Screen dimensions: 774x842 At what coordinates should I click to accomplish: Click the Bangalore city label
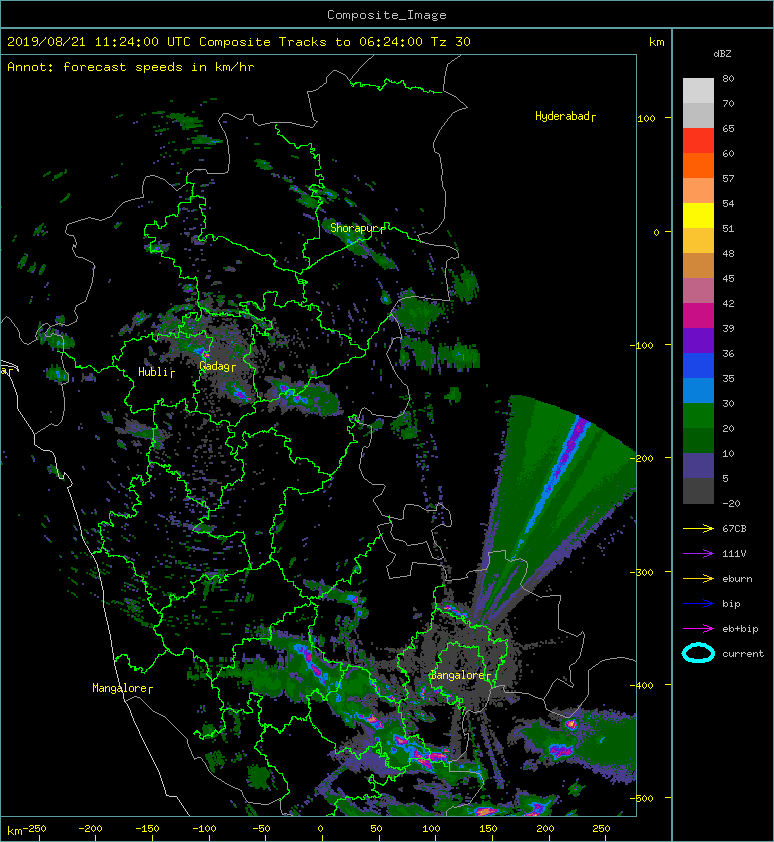click(x=457, y=675)
